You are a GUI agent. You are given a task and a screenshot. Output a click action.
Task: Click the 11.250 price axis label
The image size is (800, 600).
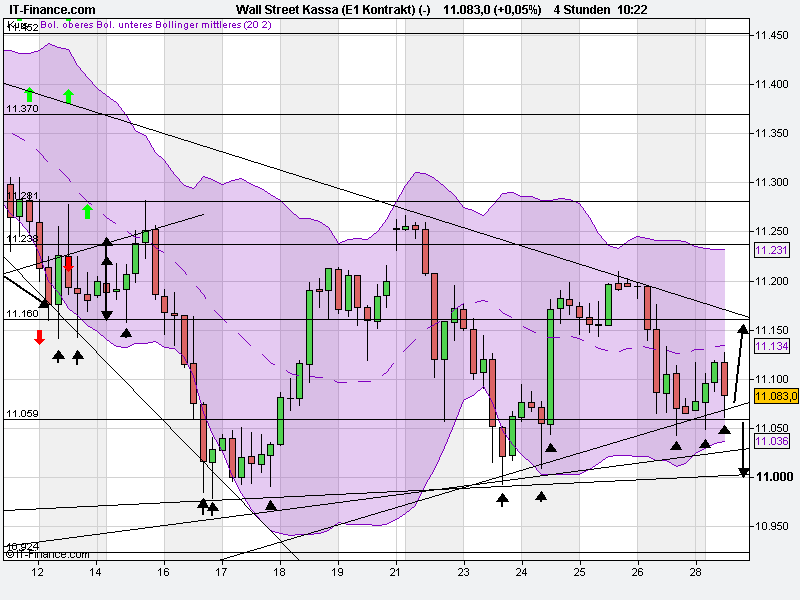771,232
